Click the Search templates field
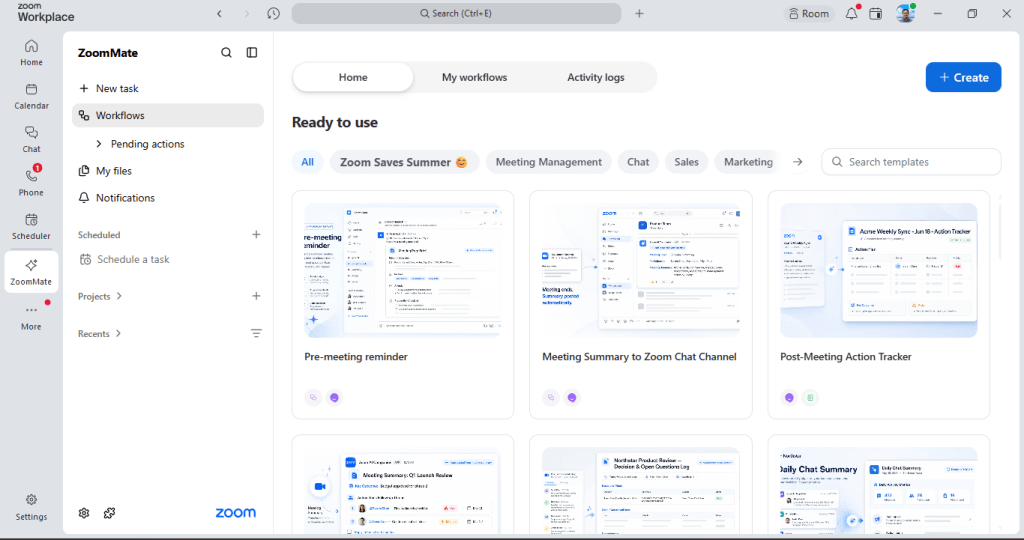This screenshot has height=540, width=1024. pyautogui.click(x=911, y=162)
